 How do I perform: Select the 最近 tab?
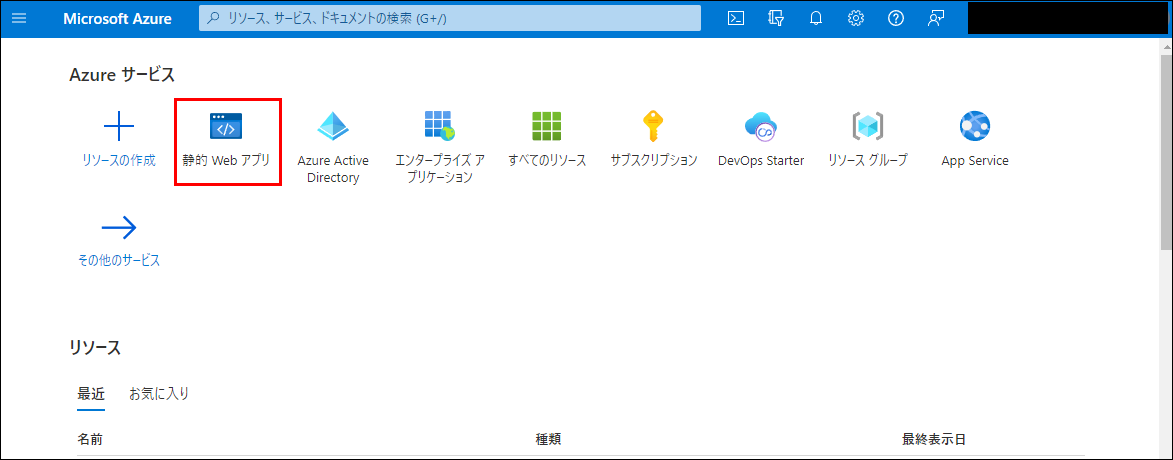91,393
